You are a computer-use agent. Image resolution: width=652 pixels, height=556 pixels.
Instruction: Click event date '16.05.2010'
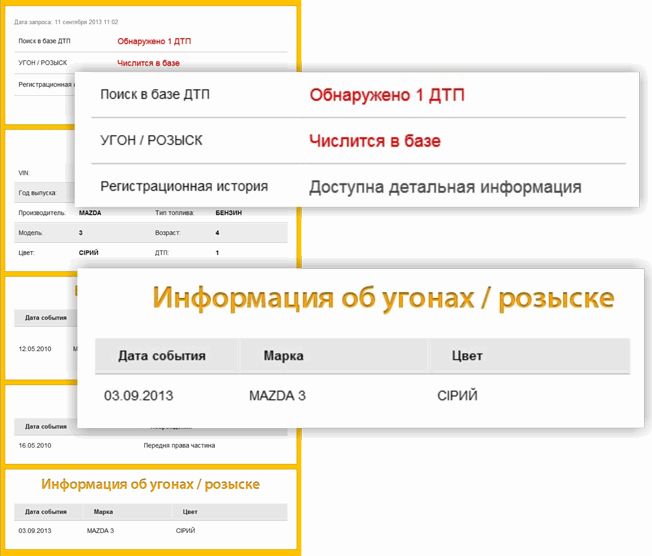pyautogui.click(x=35, y=445)
